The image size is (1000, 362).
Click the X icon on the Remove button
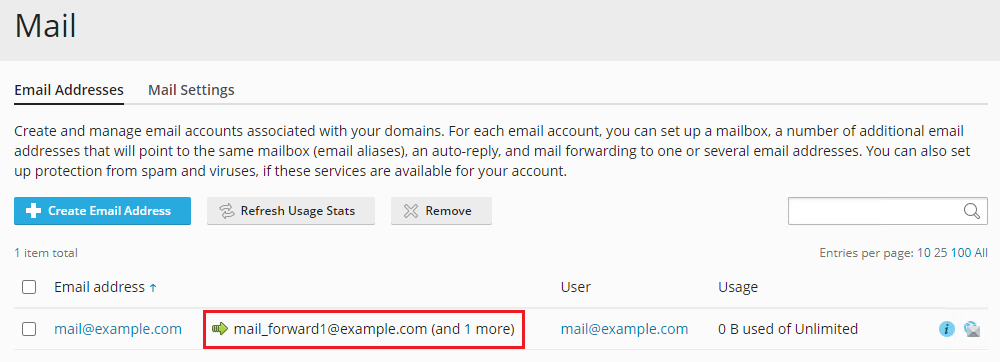click(411, 211)
